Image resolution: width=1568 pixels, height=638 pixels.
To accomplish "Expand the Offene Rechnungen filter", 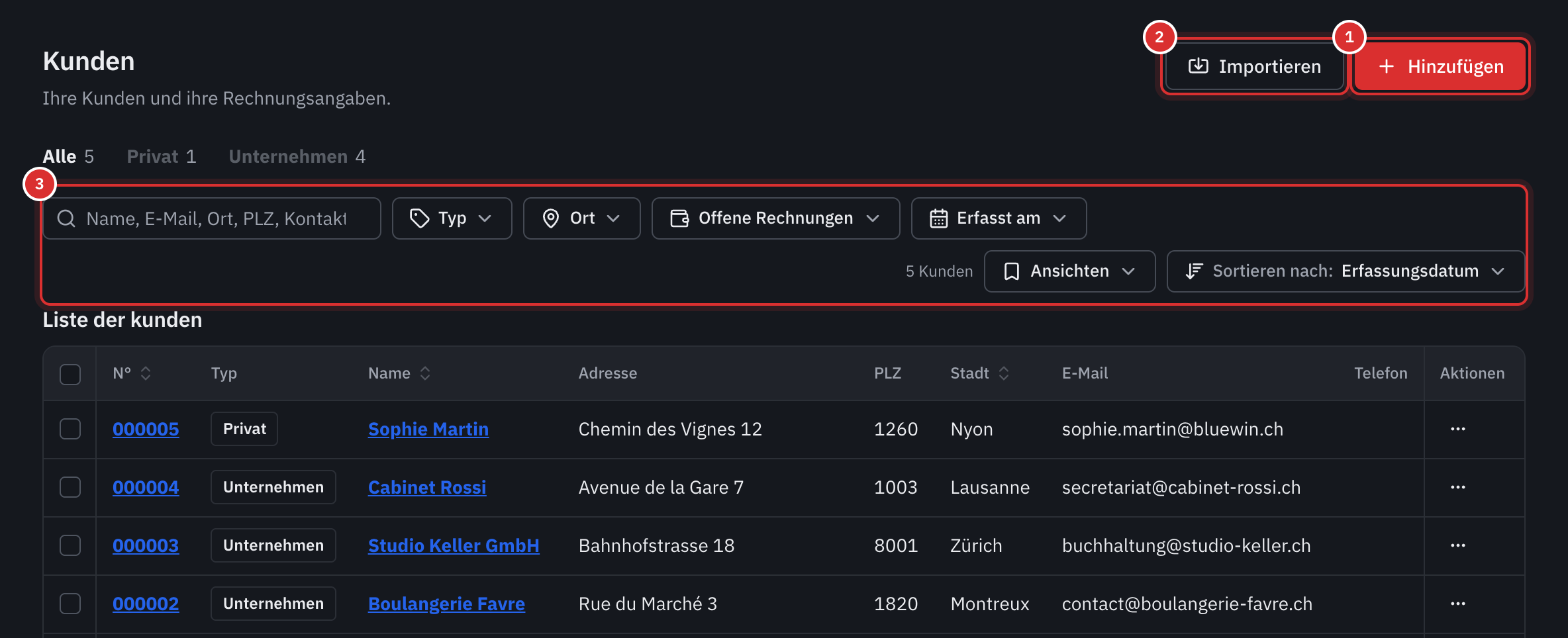I will tap(775, 218).
